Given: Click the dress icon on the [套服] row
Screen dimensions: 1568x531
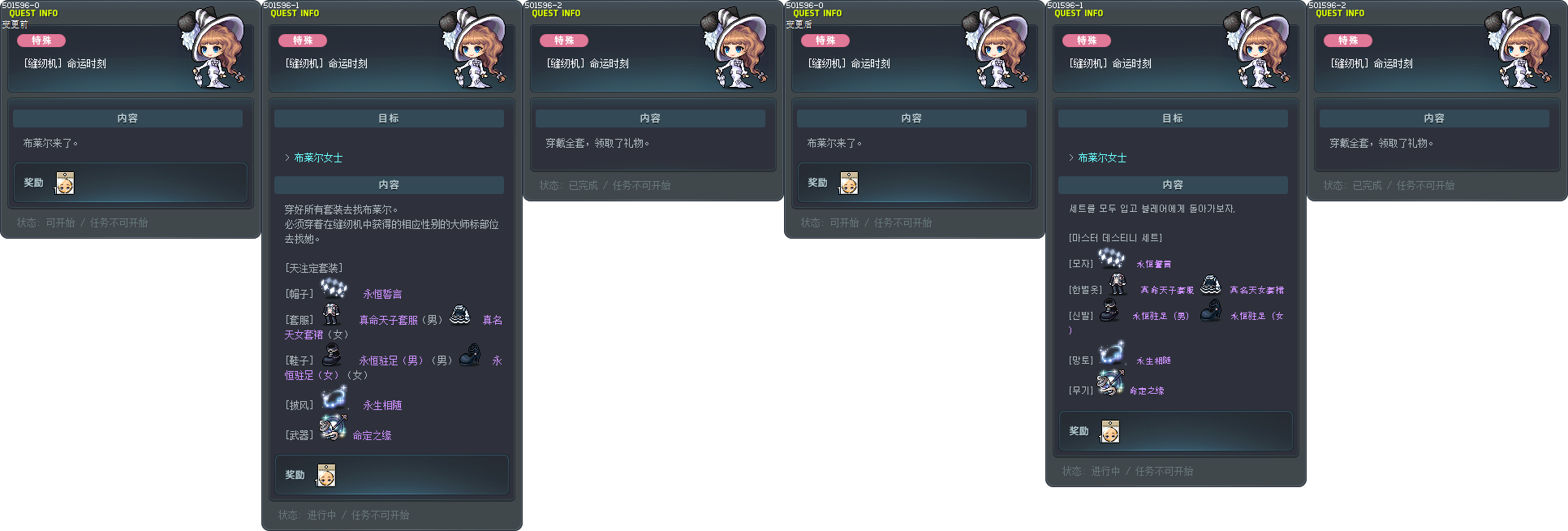Looking at the screenshot, I should click(x=460, y=314).
